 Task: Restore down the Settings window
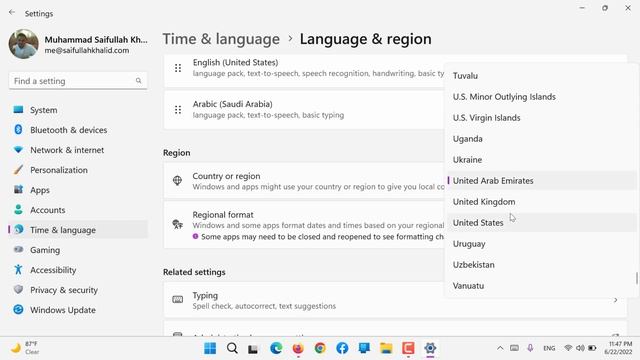pos(605,8)
